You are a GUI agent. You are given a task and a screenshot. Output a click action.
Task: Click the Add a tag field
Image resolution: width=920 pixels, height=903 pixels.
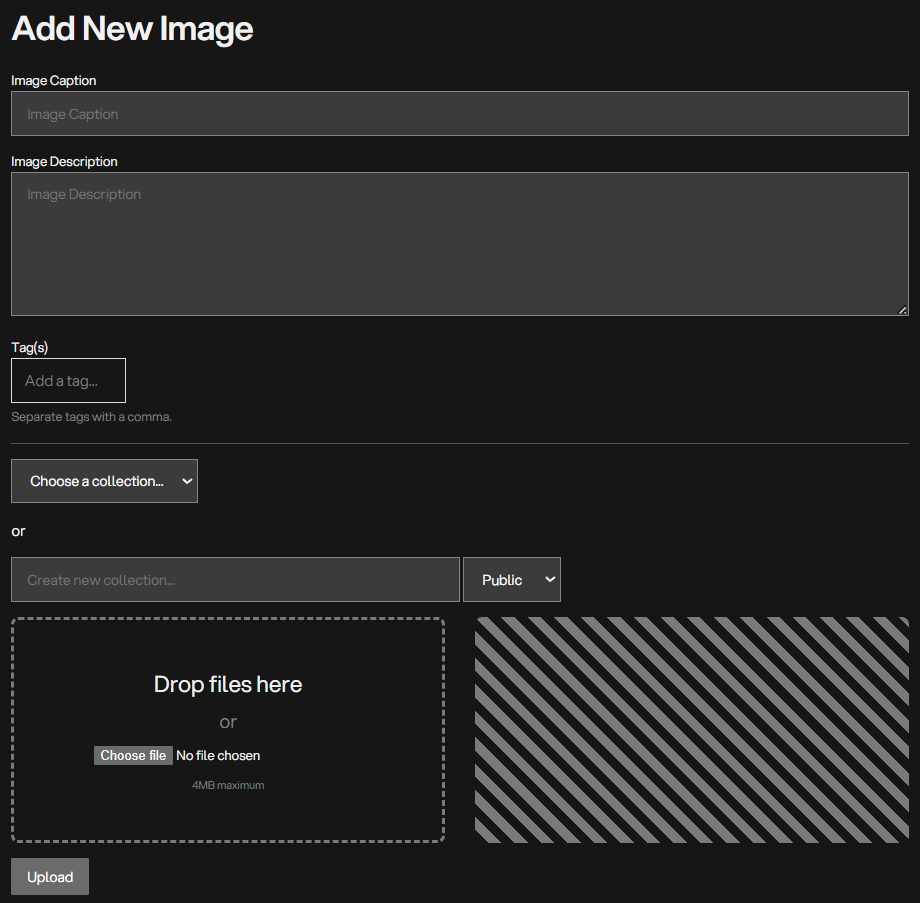click(68, 381)
